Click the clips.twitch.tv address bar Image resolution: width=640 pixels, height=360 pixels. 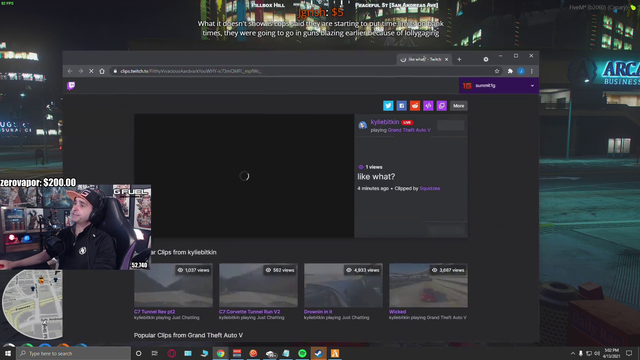coord(302,71)
